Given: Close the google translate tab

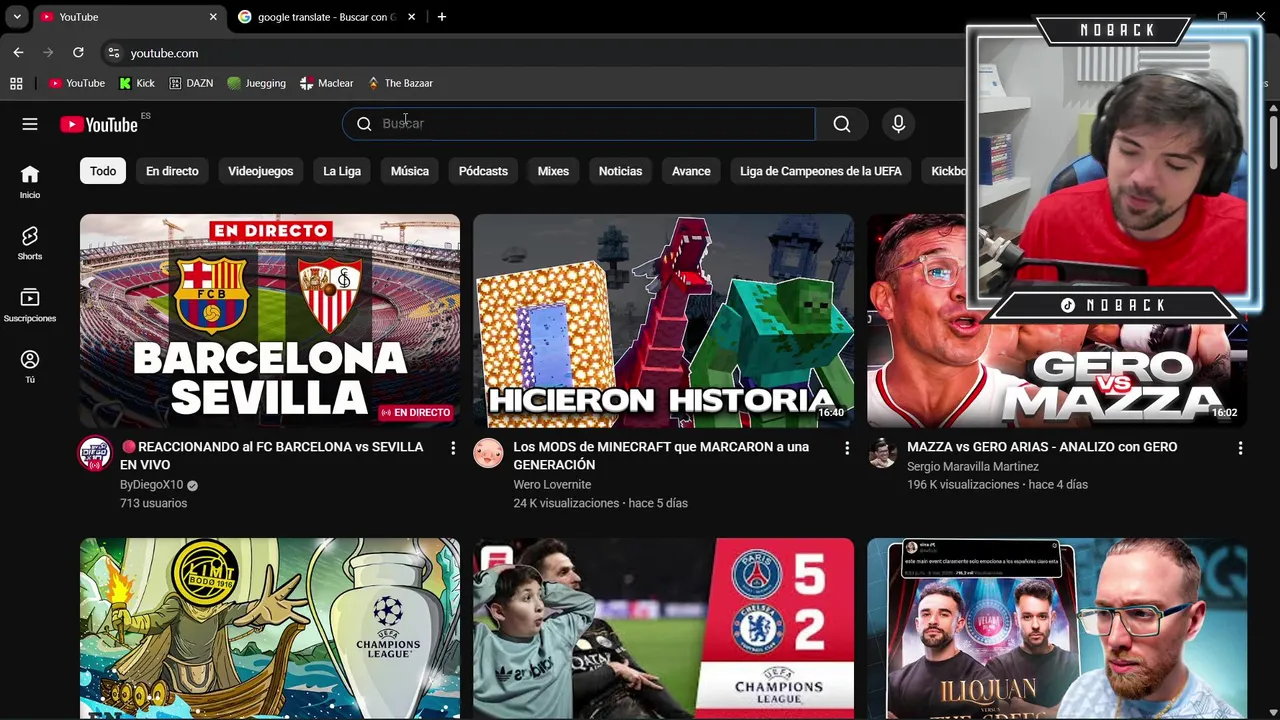Looking at the screenshot, I should pos(411,17).
